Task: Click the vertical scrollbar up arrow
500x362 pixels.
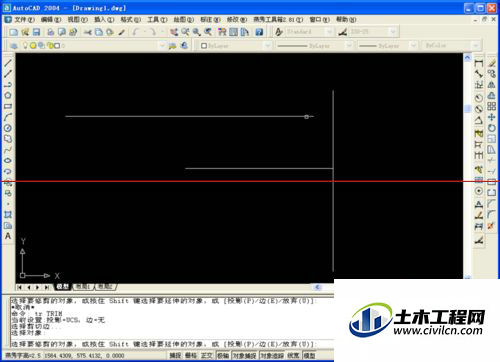Action: [467, 58]
